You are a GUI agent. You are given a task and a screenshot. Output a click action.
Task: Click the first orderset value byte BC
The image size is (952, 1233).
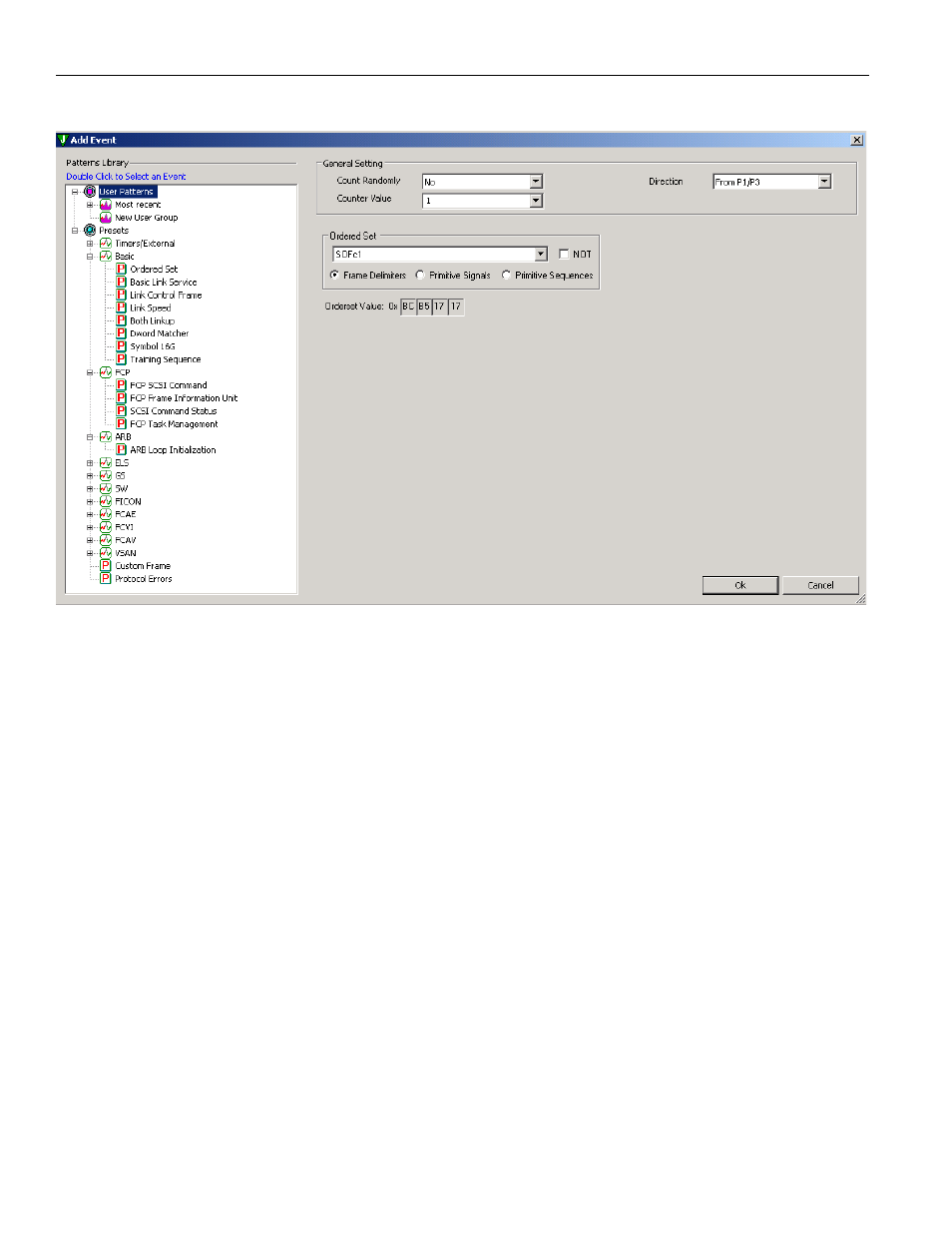tap(408, 307)
